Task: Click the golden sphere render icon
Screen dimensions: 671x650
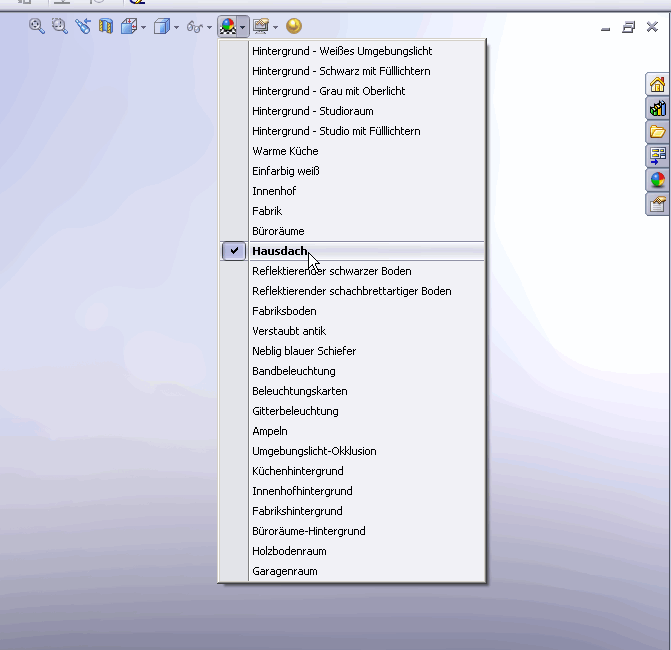Action: [x=294, y=27]
